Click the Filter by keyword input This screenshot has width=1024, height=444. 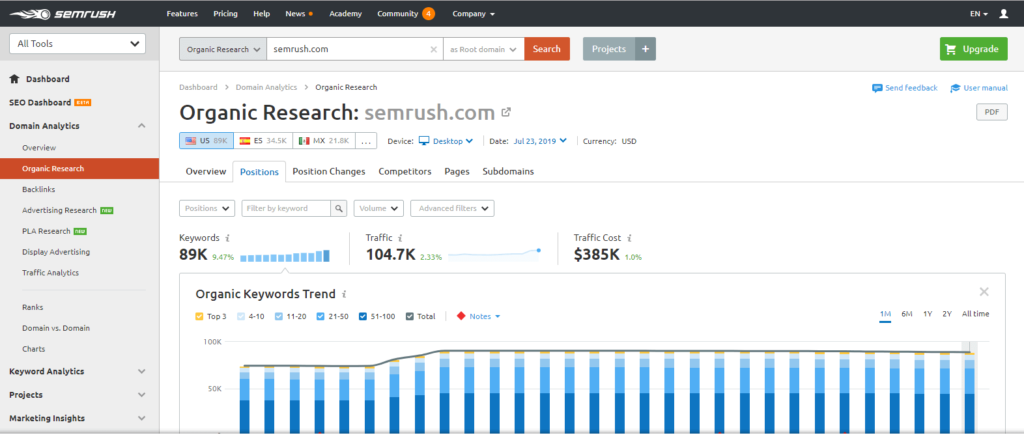[x=287, y=208]
